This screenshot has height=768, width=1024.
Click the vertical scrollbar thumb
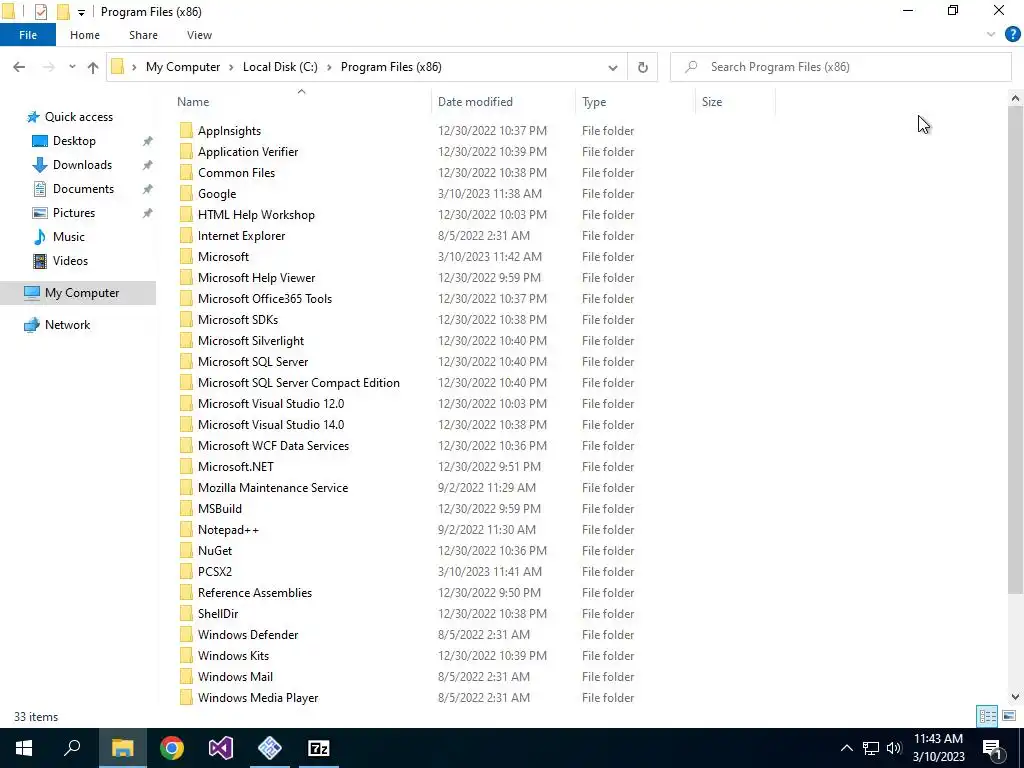pos(1015,350)
